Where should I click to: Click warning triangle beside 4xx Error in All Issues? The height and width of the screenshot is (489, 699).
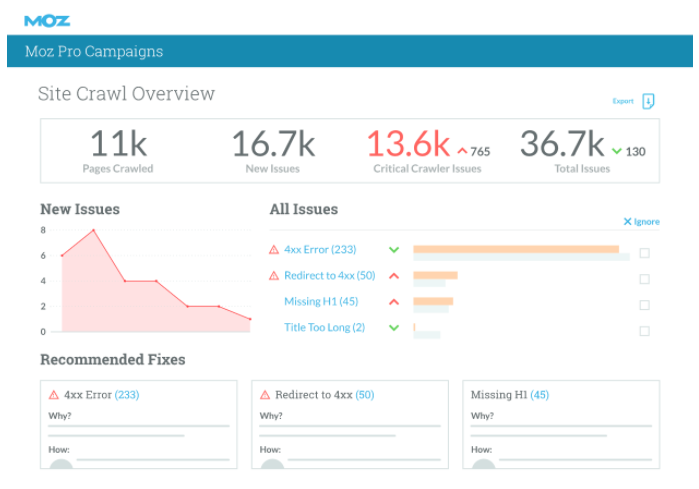click(274, 250)
